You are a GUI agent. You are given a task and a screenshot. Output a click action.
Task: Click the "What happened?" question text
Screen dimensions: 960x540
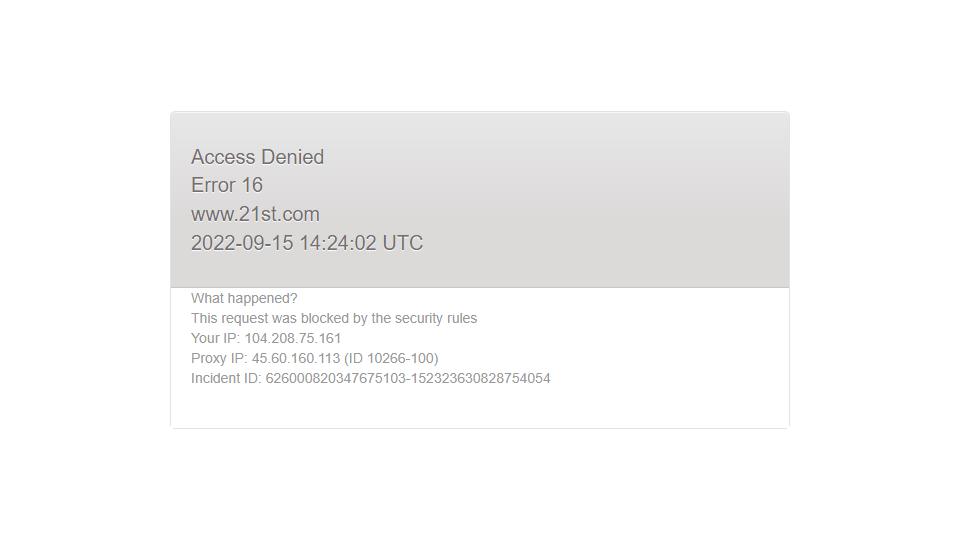coord(244,298)
